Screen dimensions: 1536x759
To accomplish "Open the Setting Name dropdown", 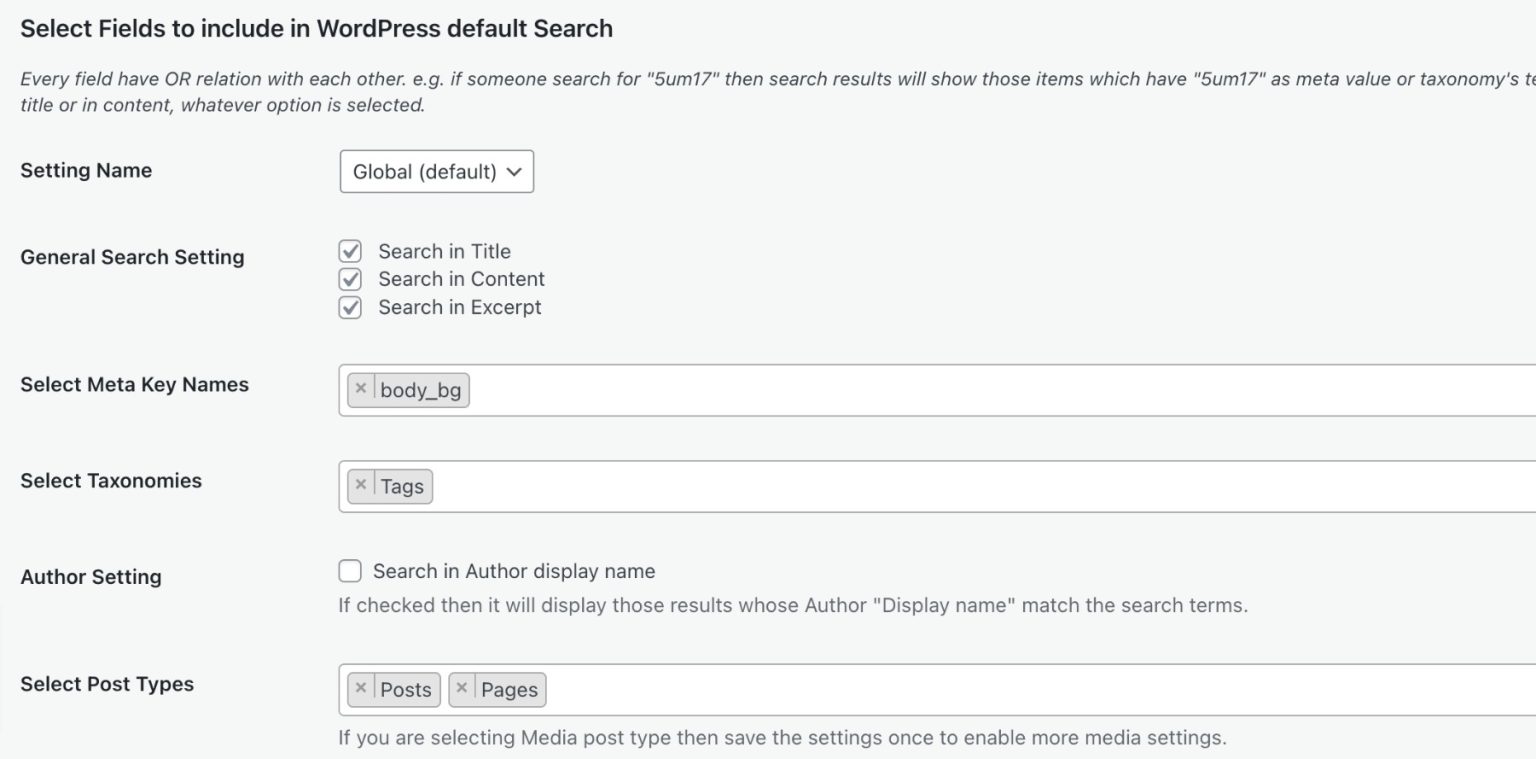I will 437,172.
